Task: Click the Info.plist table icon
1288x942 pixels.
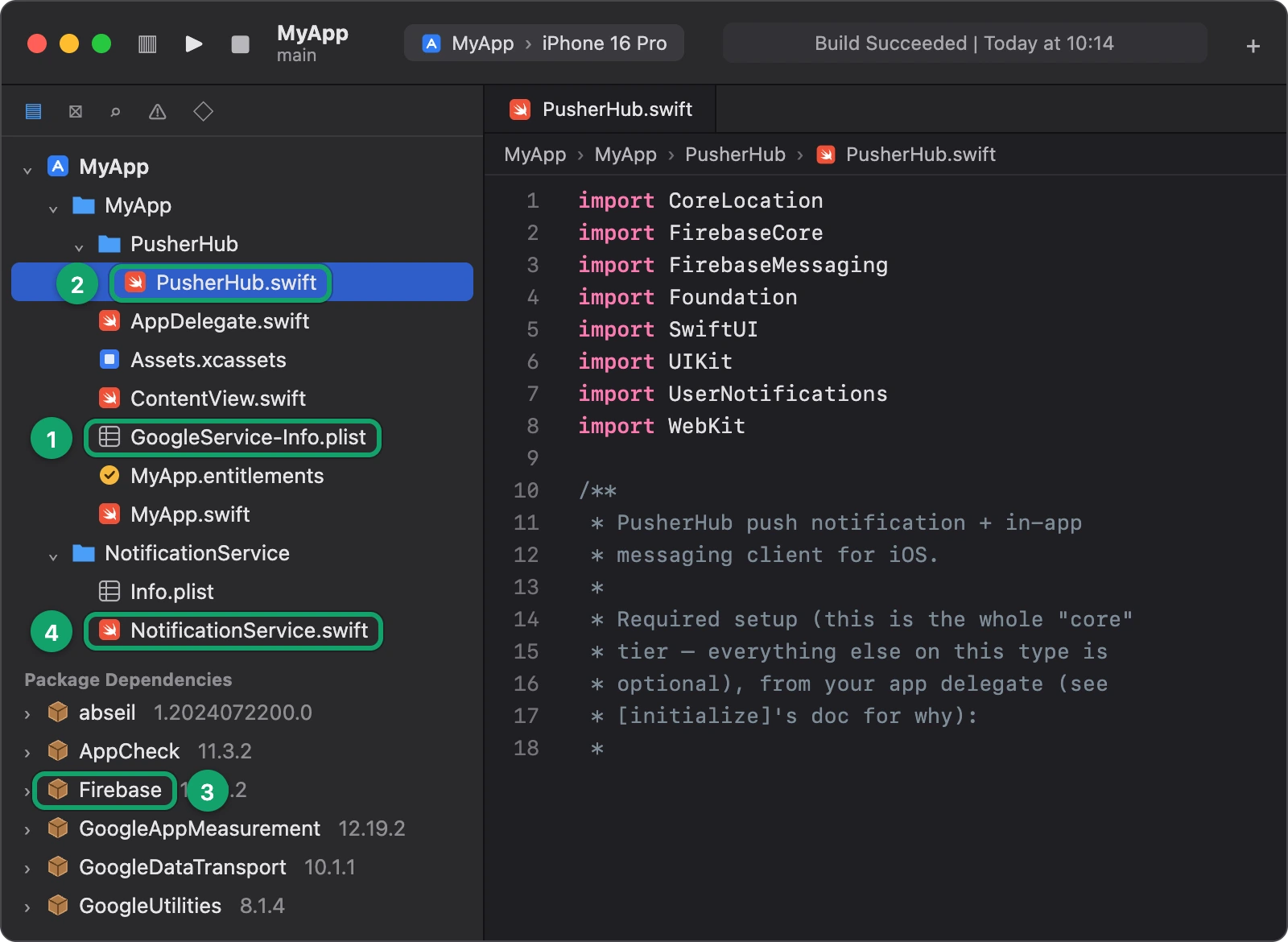Action: (x=109, y=591)
